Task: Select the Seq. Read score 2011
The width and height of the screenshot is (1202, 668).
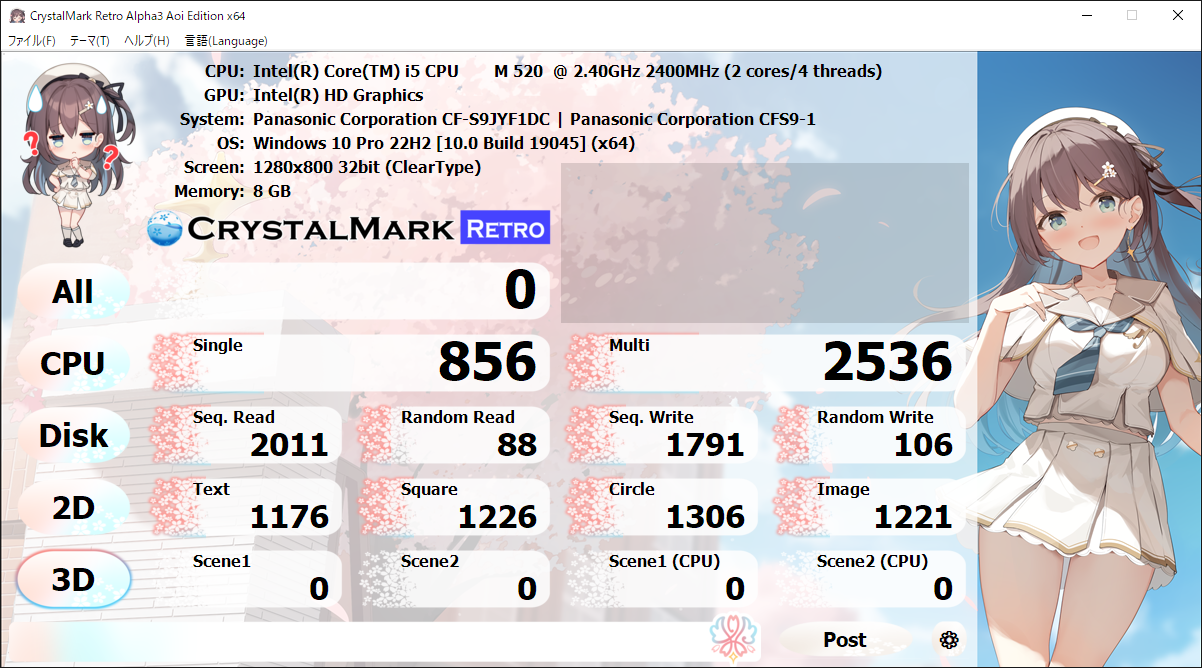Action: tap(289, 445)
